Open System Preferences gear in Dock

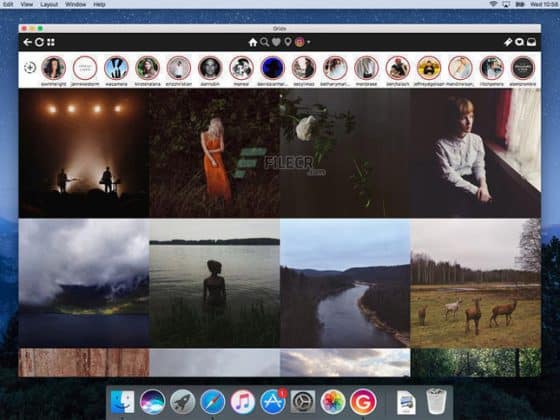click(x=302, y=402)
